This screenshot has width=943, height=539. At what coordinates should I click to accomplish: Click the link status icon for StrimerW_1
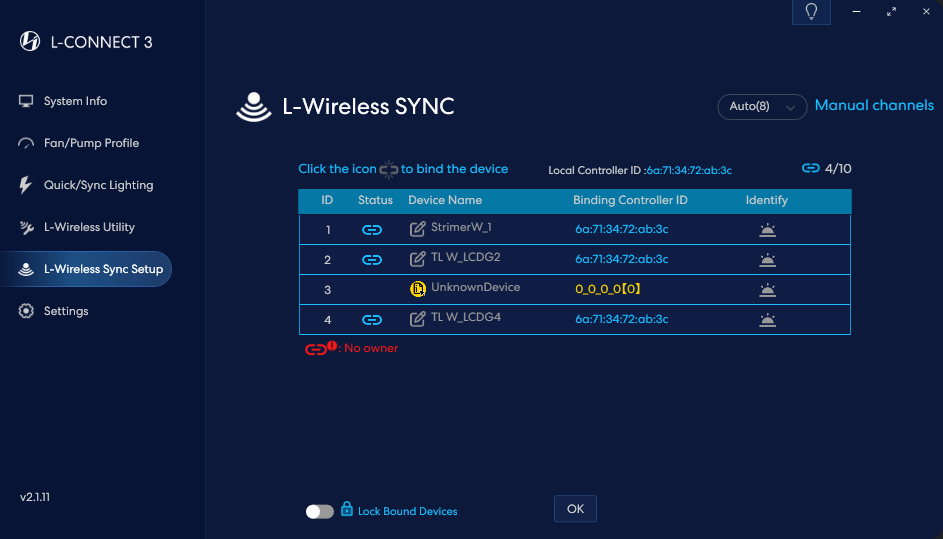click(372, 230)
